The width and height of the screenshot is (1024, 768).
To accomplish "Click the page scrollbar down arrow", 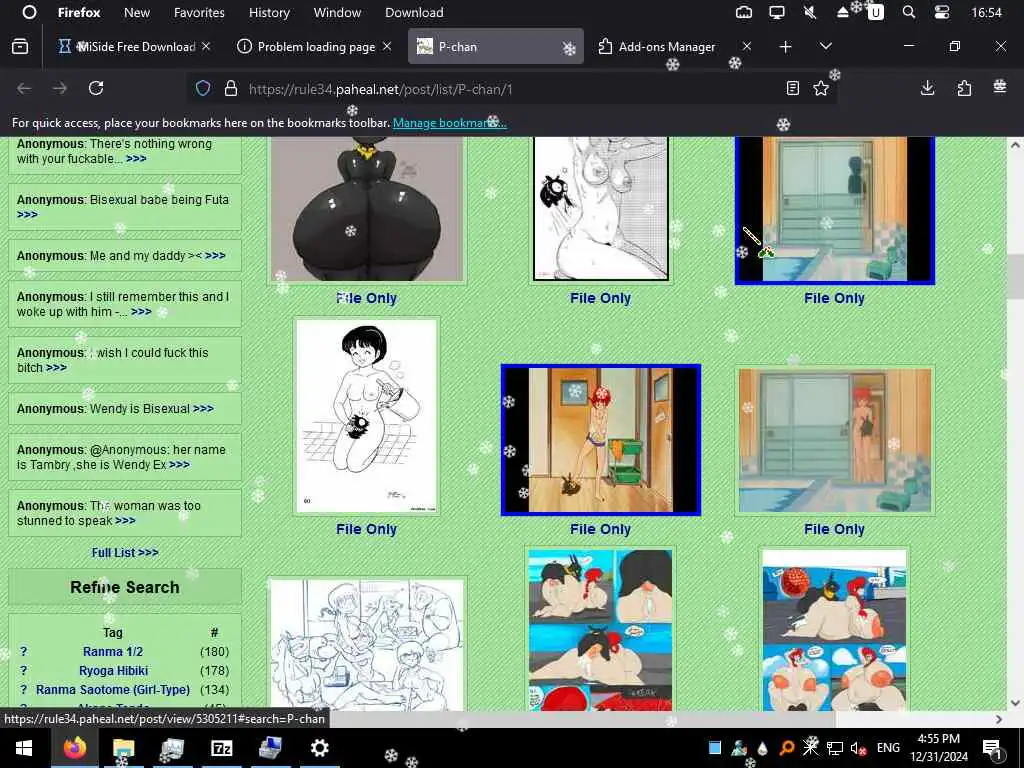I will tap(1015, 703).
